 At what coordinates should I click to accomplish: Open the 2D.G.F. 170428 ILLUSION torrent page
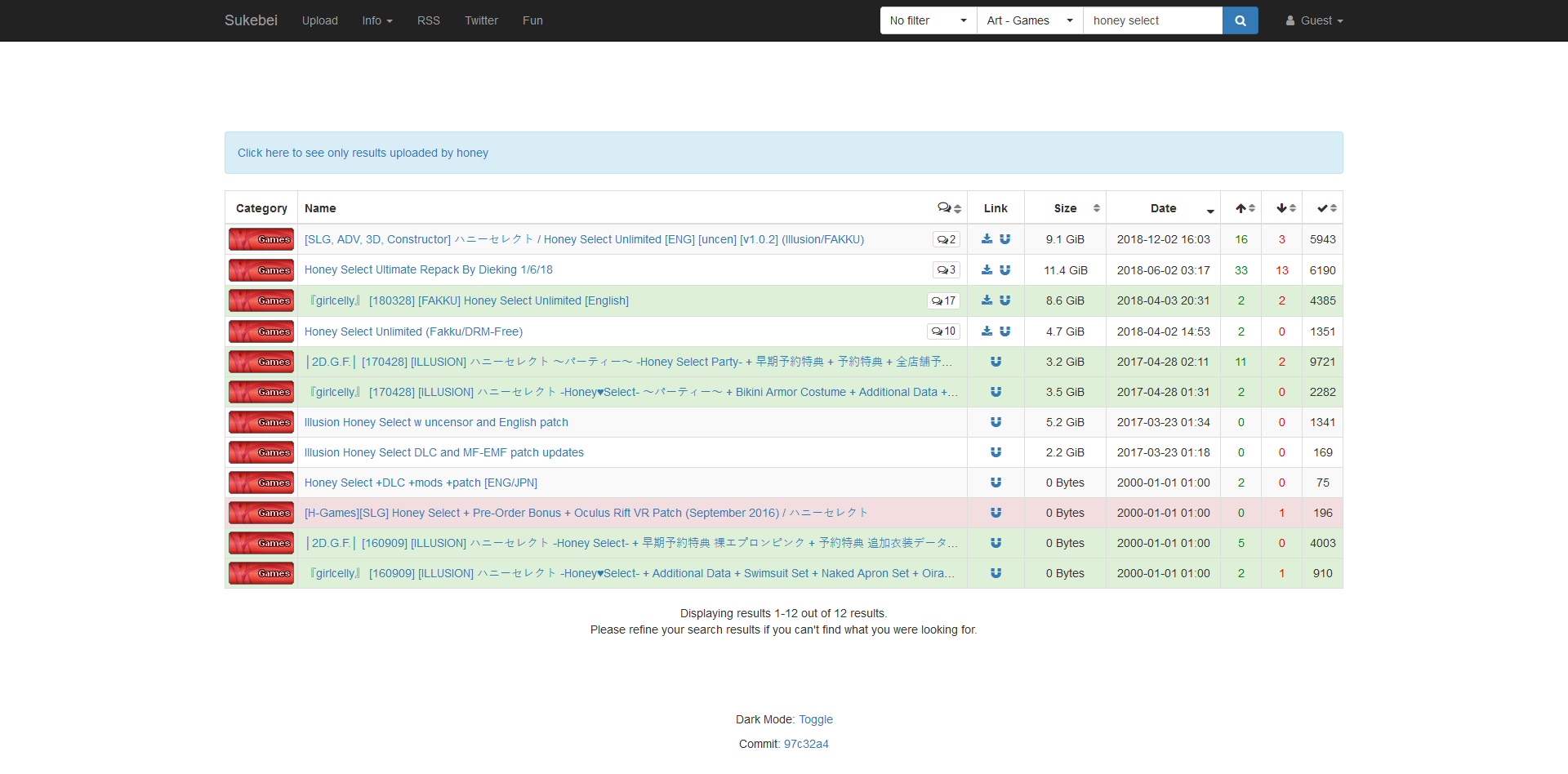[x=629, y=362]
